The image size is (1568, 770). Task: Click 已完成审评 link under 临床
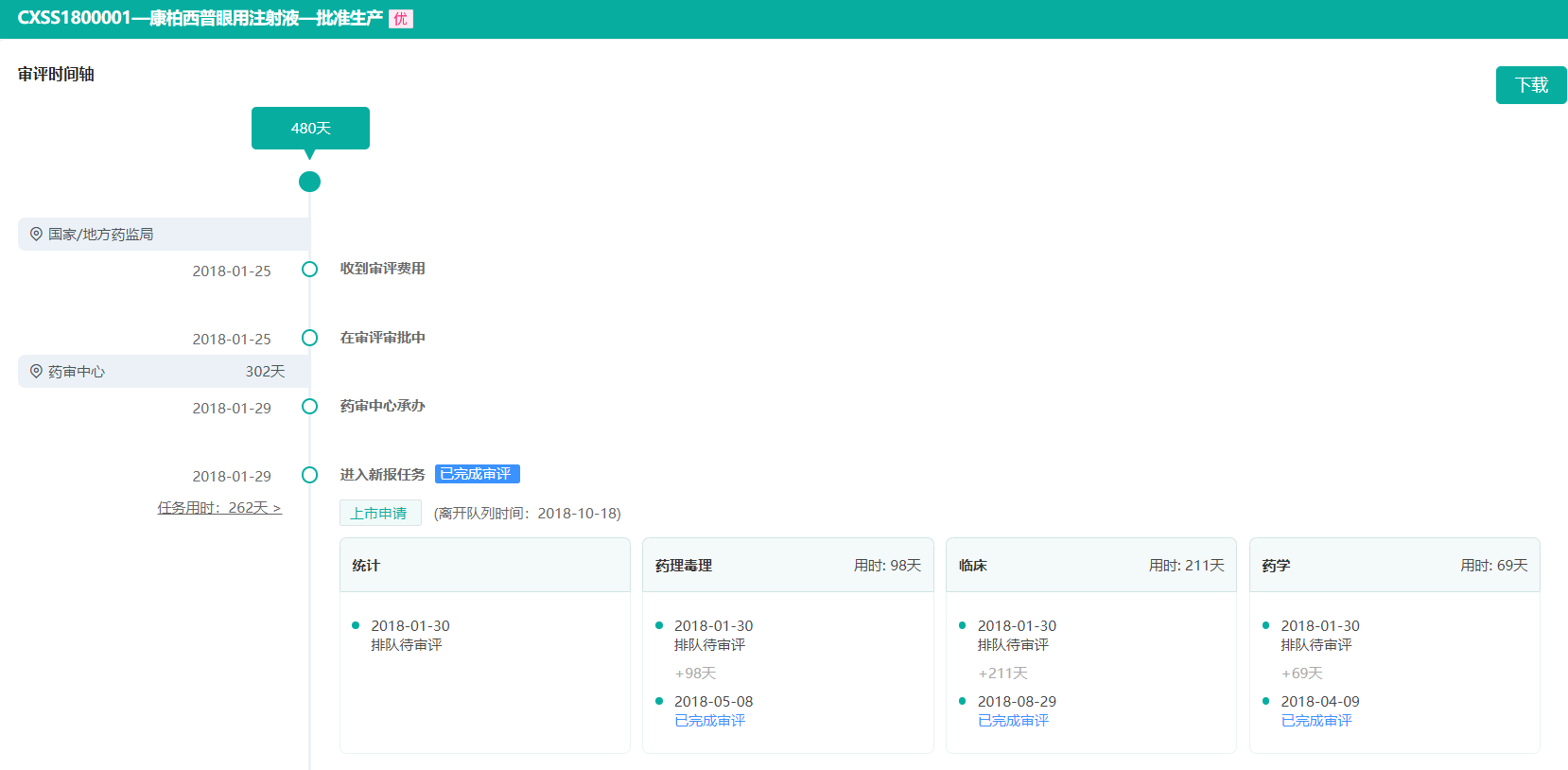[x=1013, y=721]
